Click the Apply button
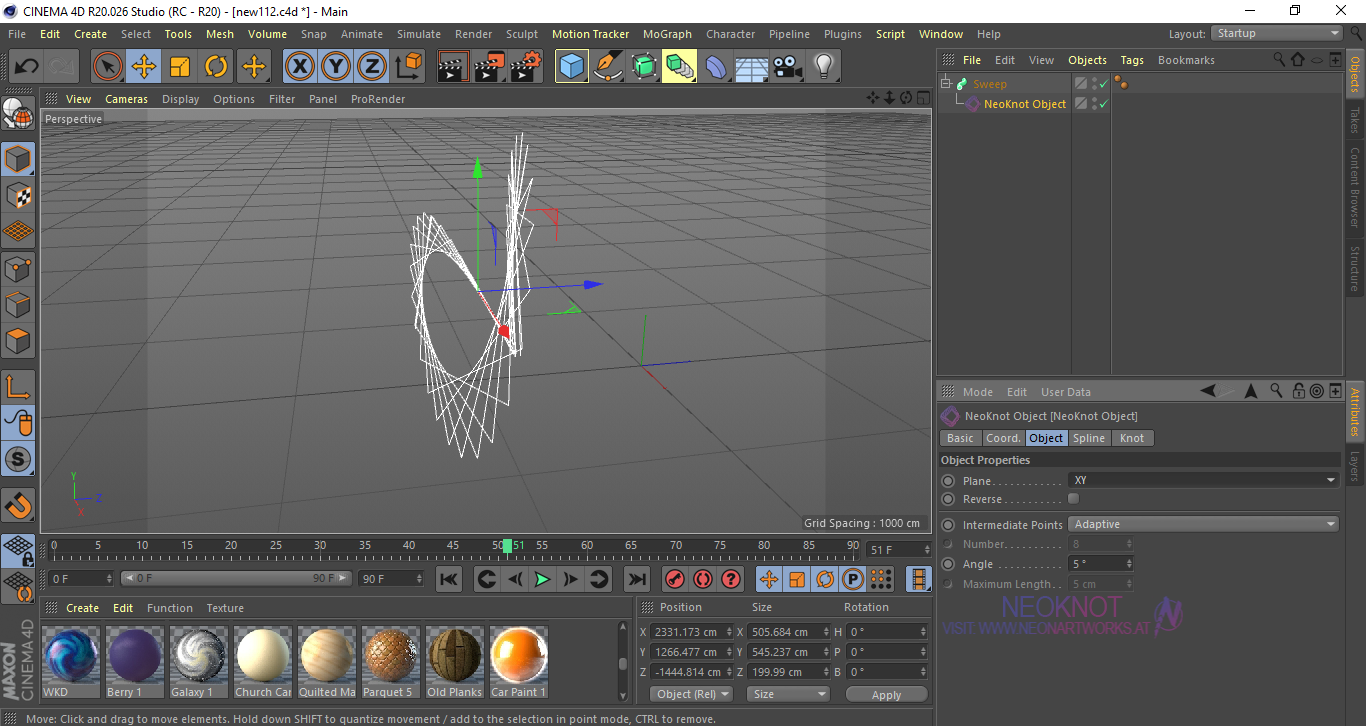Viewport: 1366px width, 726px height. pyautogui.click(x=886, y=694)
